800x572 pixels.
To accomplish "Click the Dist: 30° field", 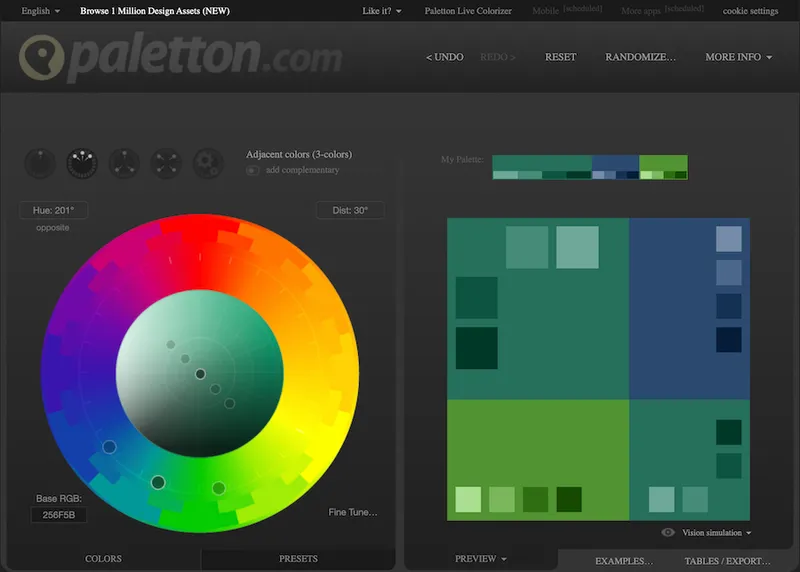I will (350, 210).
